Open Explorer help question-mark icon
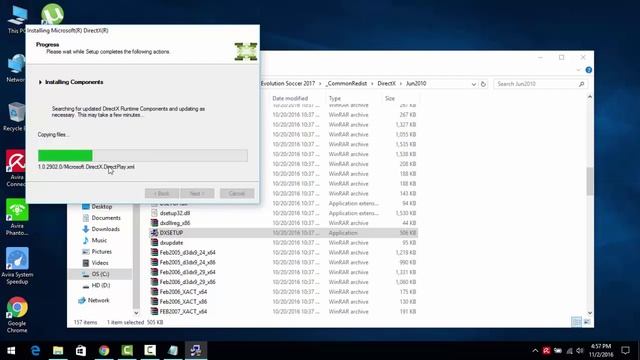 click(589, 70)
